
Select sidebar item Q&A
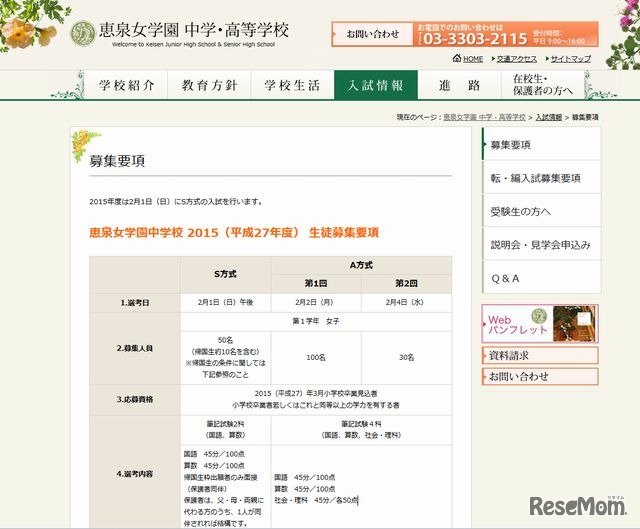click(541, 278)
